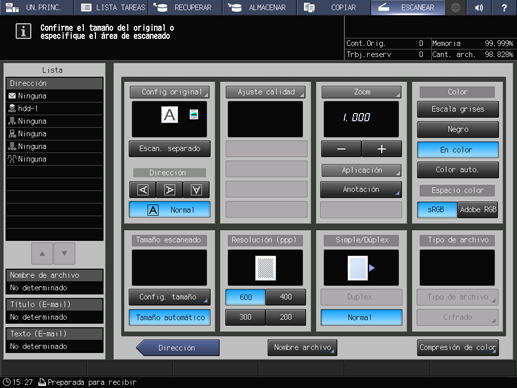Image resolution: width=517 pixels, height=388 pixels.
Task: Select 400 ppp resolution
Action: pyautogui.click(x=286, y=297)
